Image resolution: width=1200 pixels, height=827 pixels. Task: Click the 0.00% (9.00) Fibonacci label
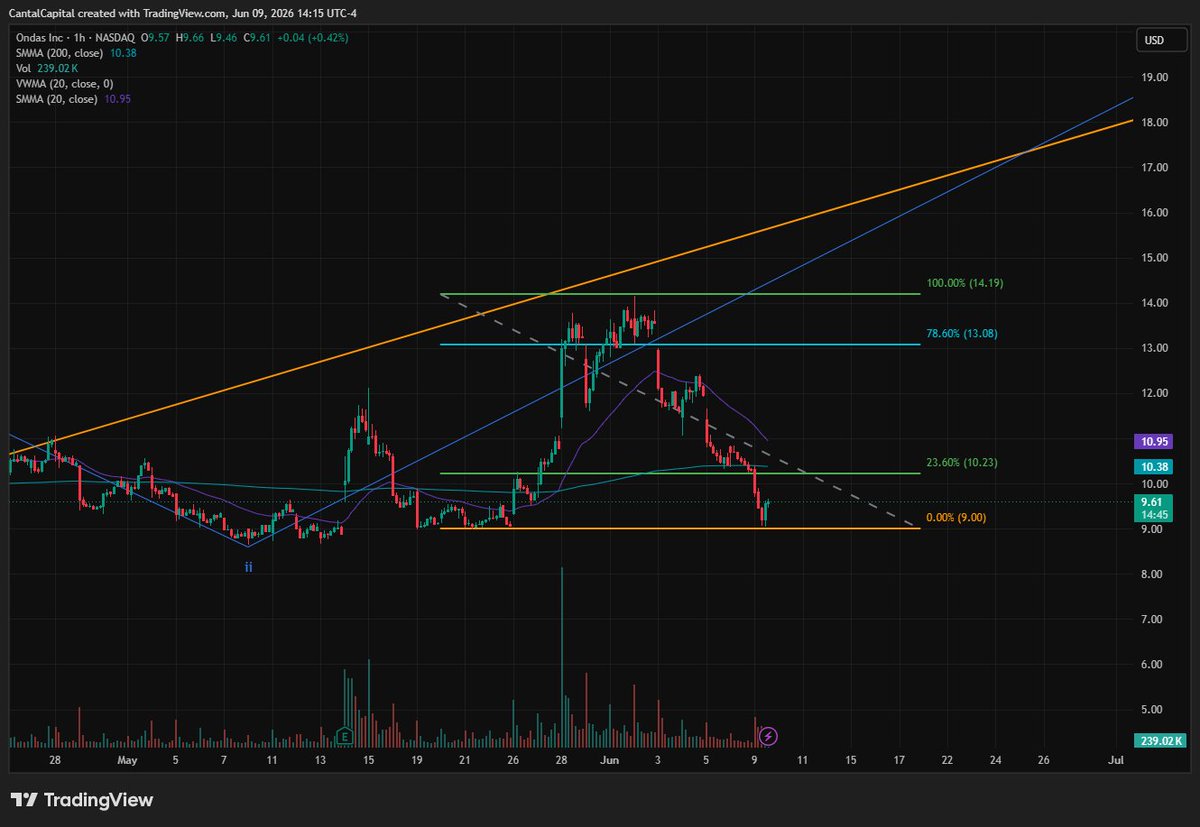pyautogui.click(x=956, y=518)
